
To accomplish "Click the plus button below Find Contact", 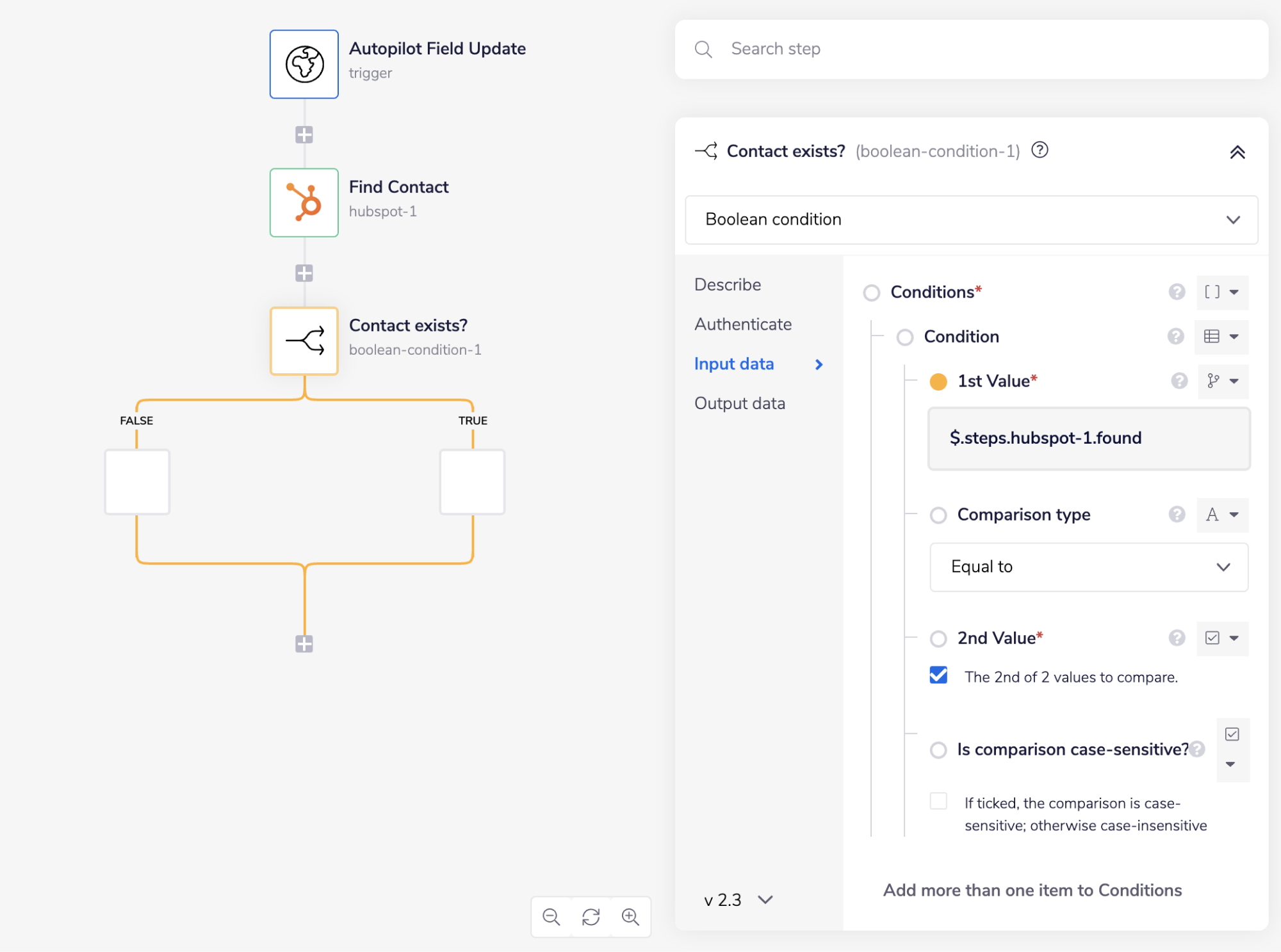I will (304, 273).
